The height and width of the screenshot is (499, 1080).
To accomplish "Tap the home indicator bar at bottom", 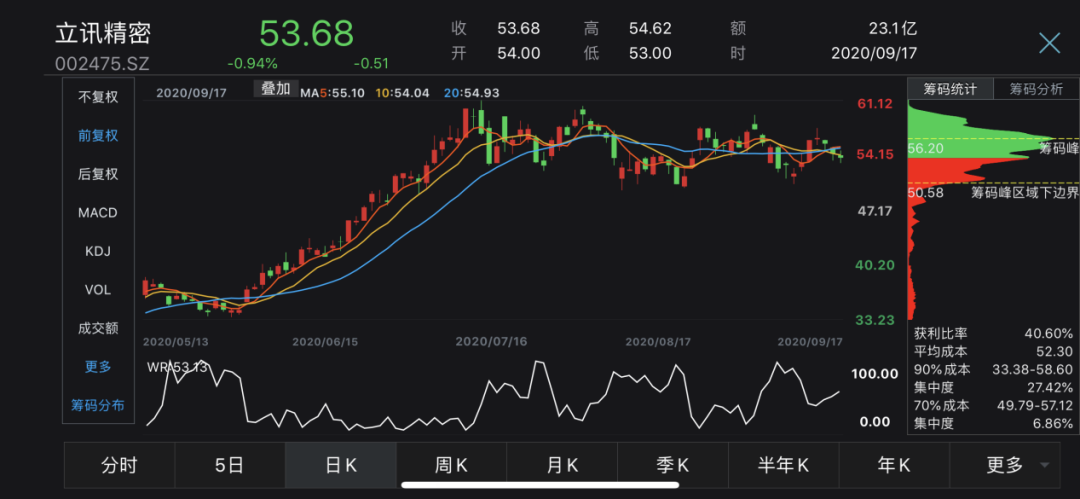I will click(x=539, y=486).
